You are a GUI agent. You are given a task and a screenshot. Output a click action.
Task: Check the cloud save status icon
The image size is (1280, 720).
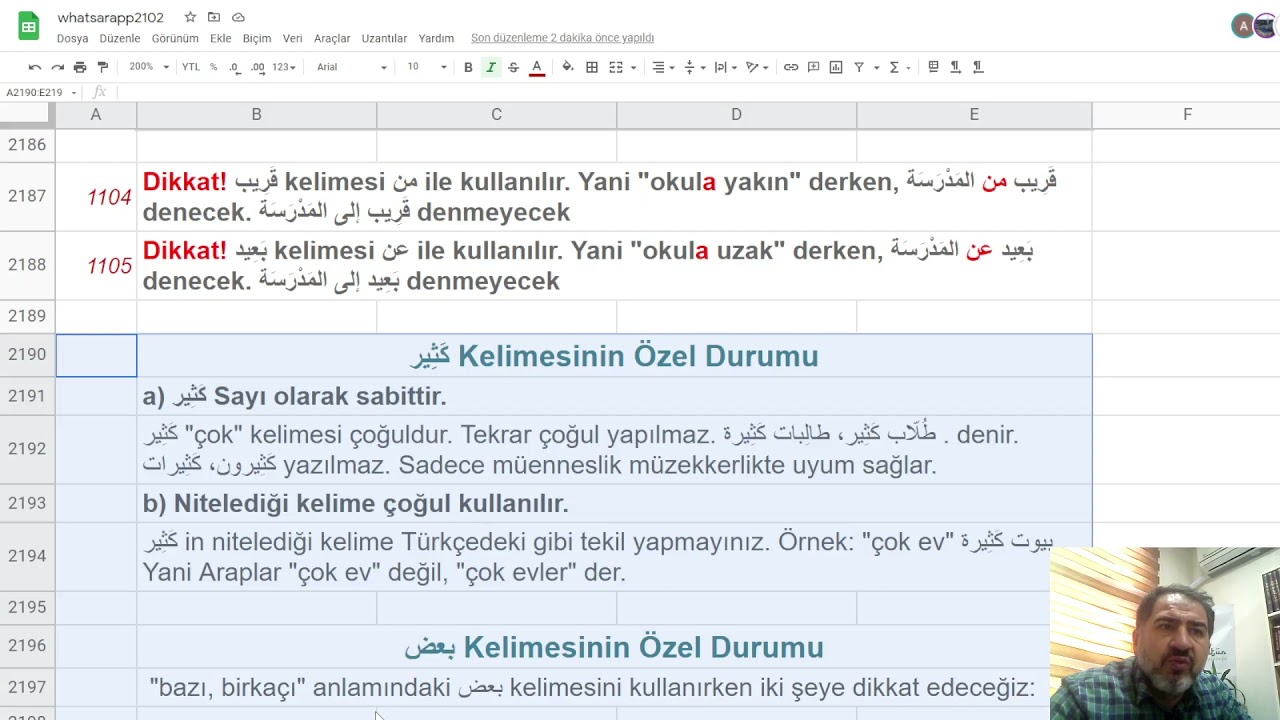[x=238, y=17]
